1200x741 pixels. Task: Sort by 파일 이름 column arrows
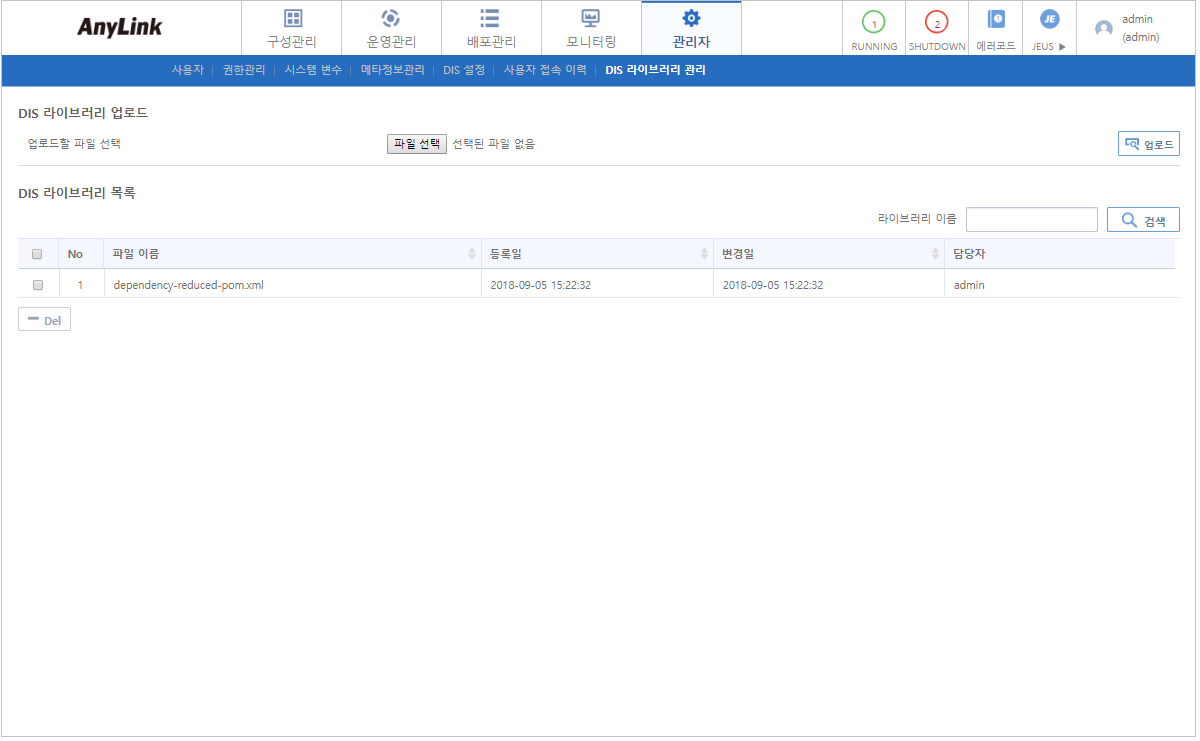point(472,254)
